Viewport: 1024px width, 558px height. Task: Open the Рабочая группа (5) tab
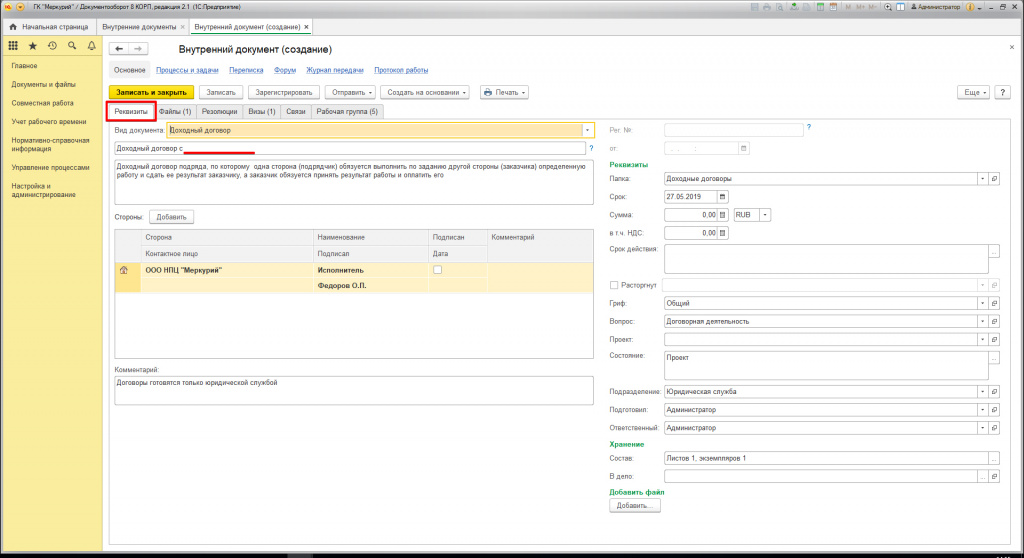click(x=347, y=112)
